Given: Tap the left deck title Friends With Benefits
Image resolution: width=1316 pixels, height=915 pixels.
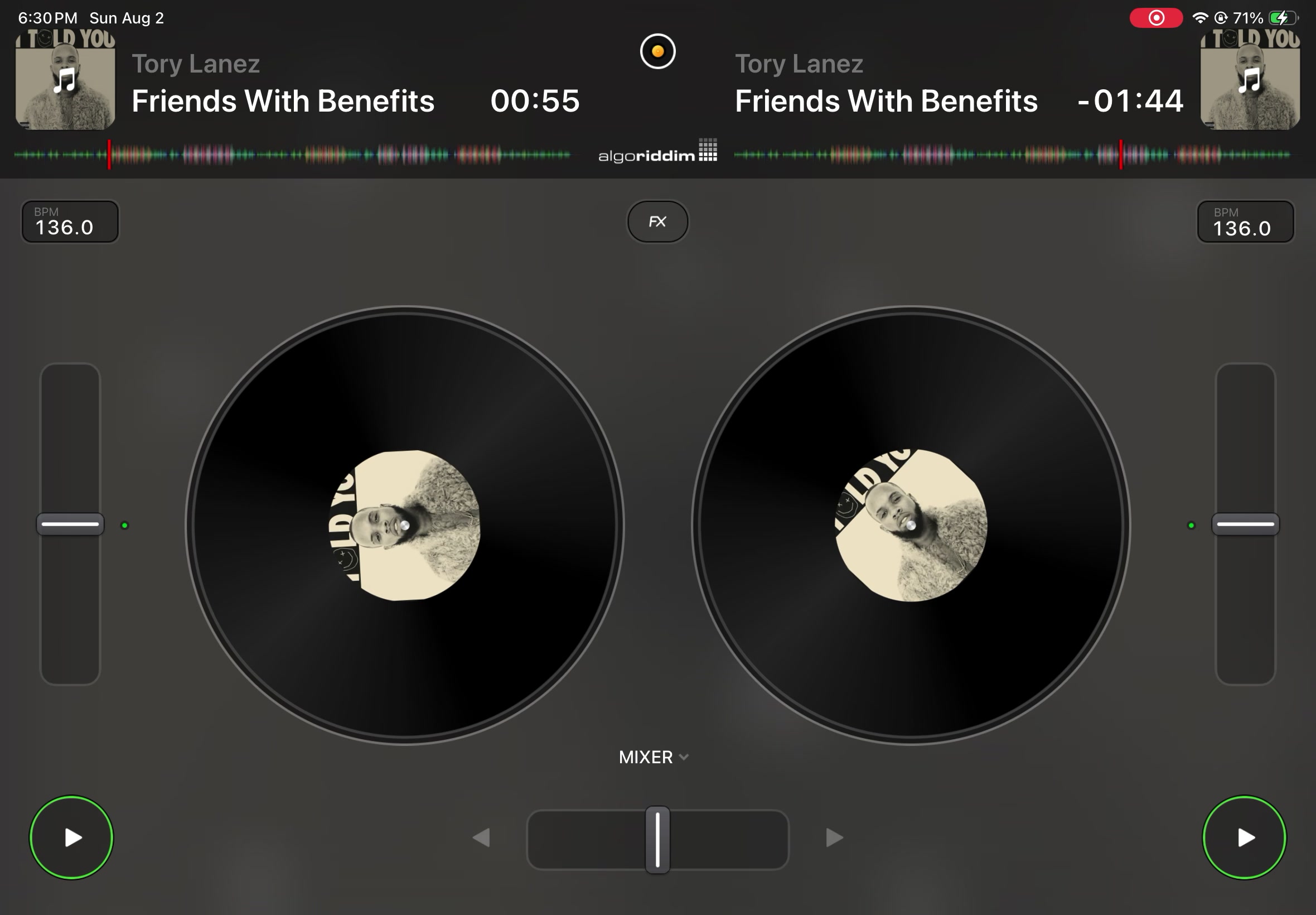Looking at the screenshot, I should (x=283, y=101).
